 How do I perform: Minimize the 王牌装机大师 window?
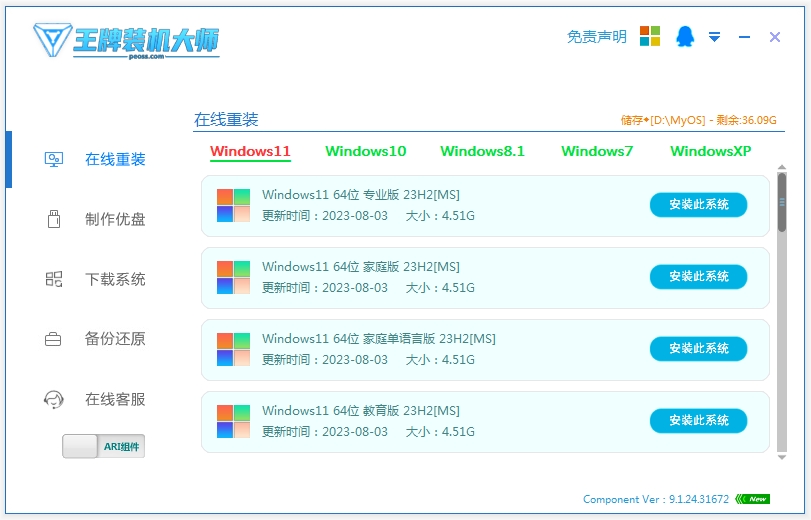point(744,37)
